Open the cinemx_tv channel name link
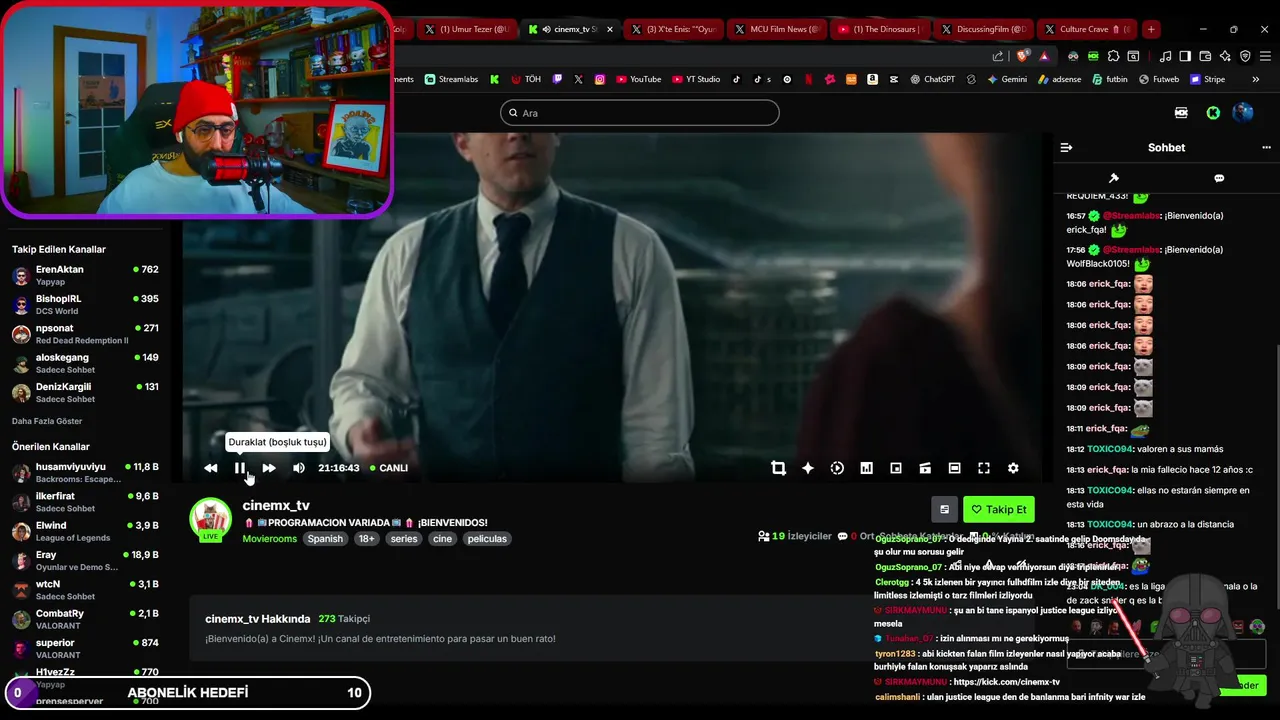1280x720 pixels. (x=276, y=505)
